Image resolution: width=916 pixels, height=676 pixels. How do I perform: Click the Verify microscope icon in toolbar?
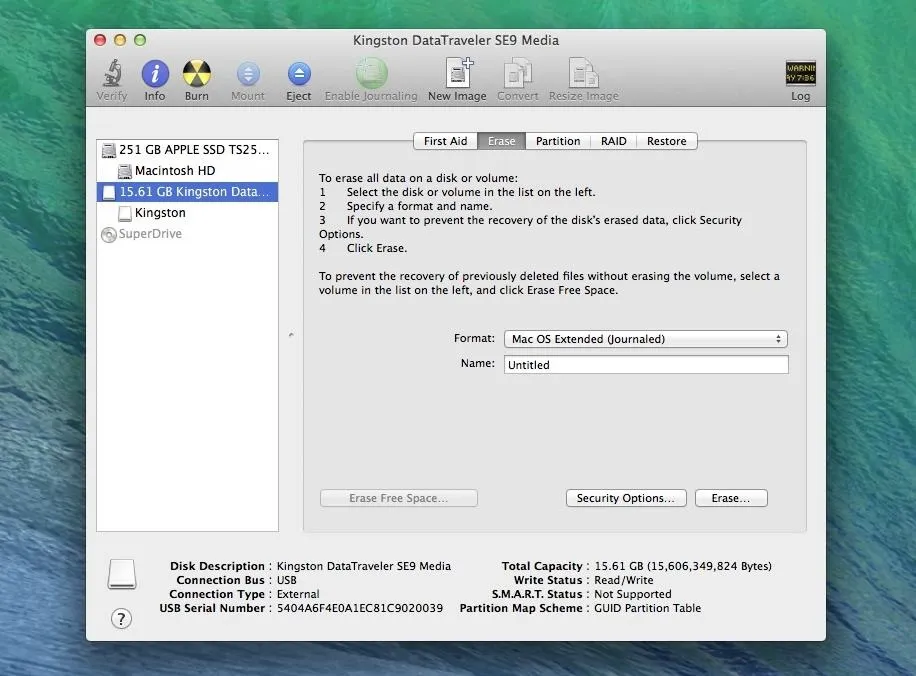tap(112, 75)
